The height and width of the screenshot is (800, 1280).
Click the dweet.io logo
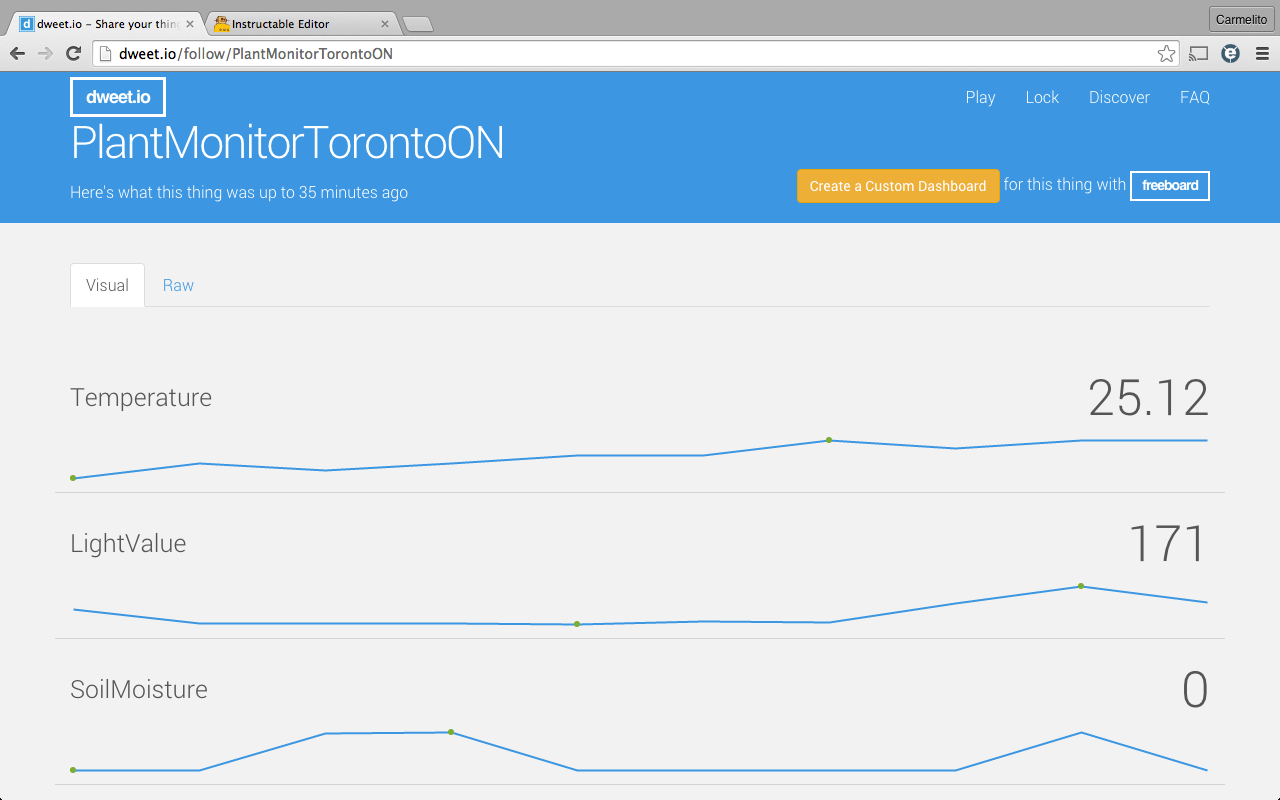(118, 97)
